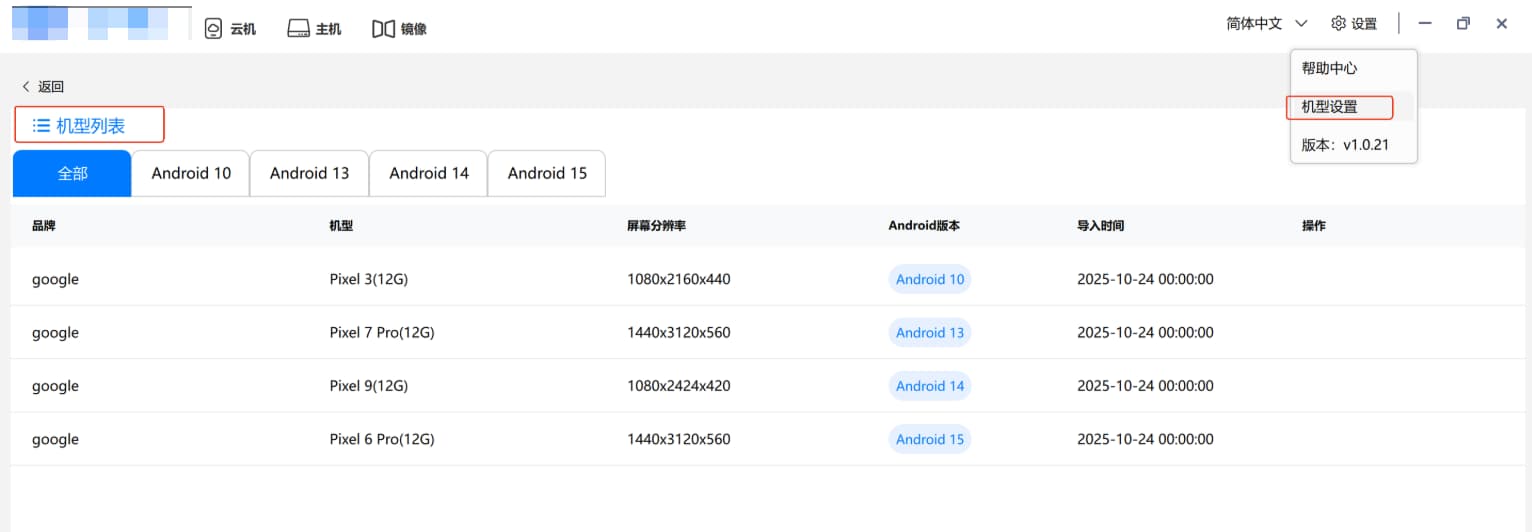Click the Android 14 tag on Pixel 9 row
Viewport: 1532px width, 532px height.
(929, 386)
